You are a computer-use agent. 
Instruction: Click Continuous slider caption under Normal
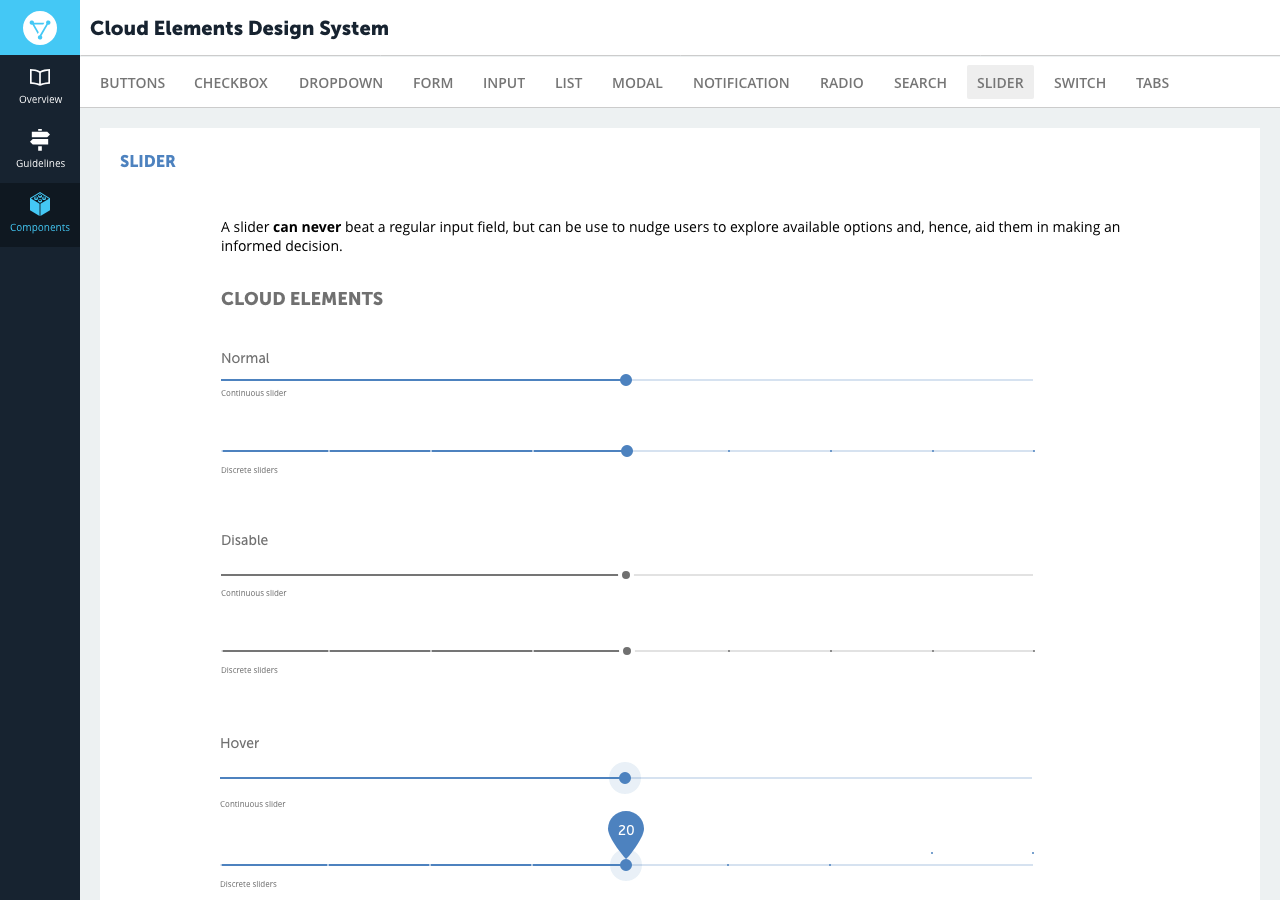254,393
